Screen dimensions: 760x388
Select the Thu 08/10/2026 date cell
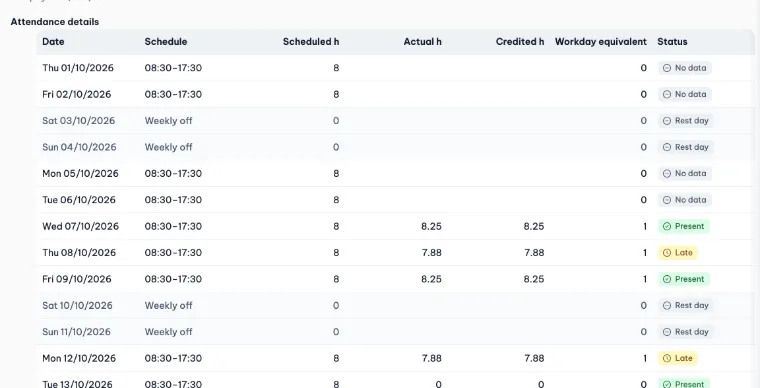point(79,252)
